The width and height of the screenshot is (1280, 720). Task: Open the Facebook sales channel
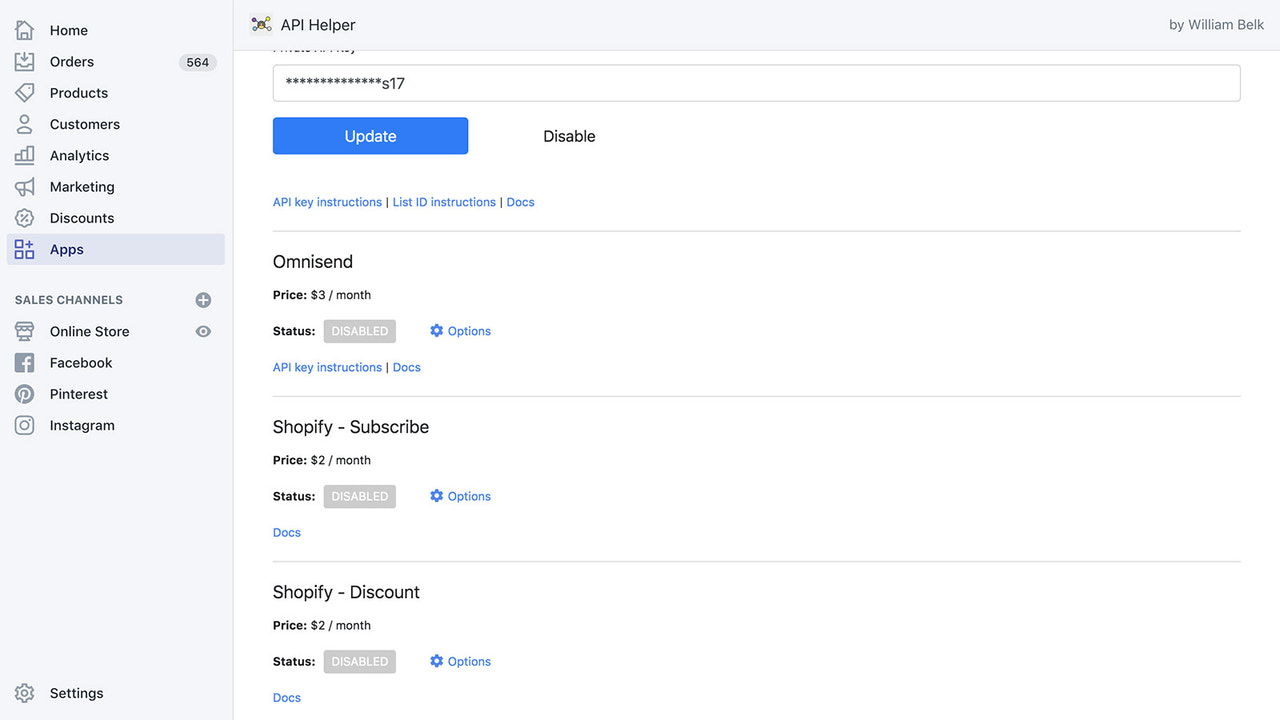pyautogui.click(x=80, y=362)
